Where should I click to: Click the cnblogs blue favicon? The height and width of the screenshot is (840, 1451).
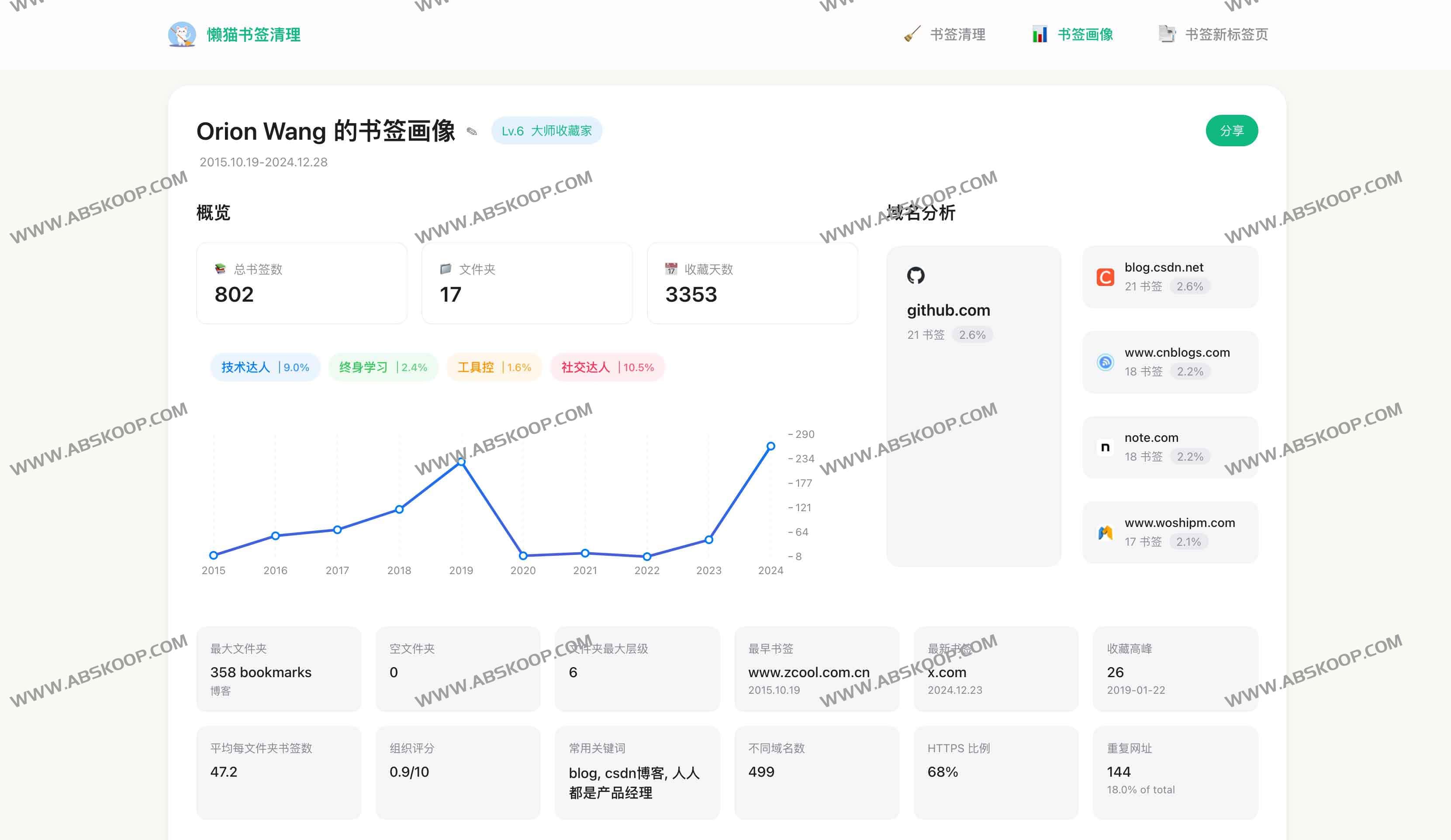1105,362
